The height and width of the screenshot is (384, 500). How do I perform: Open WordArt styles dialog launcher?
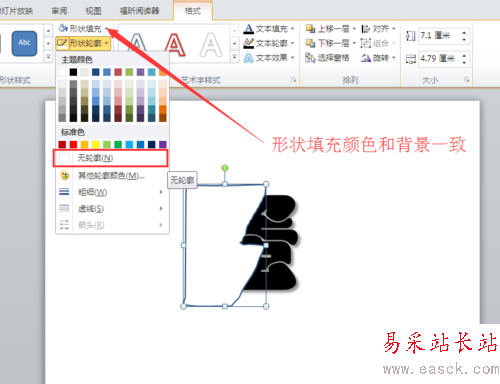tap(293, 80)
